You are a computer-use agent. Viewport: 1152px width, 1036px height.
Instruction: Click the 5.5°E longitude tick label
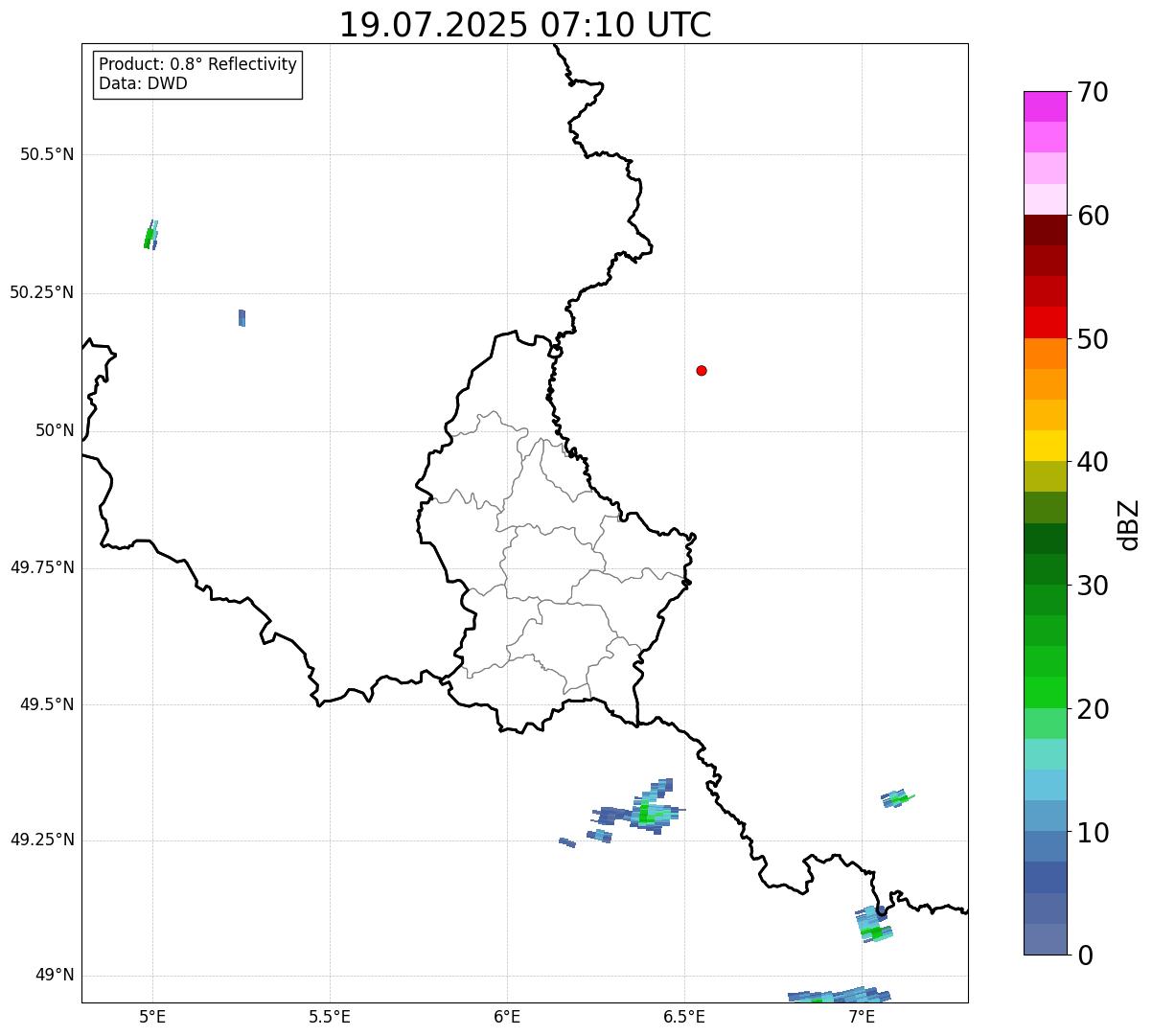point(330,1016)
